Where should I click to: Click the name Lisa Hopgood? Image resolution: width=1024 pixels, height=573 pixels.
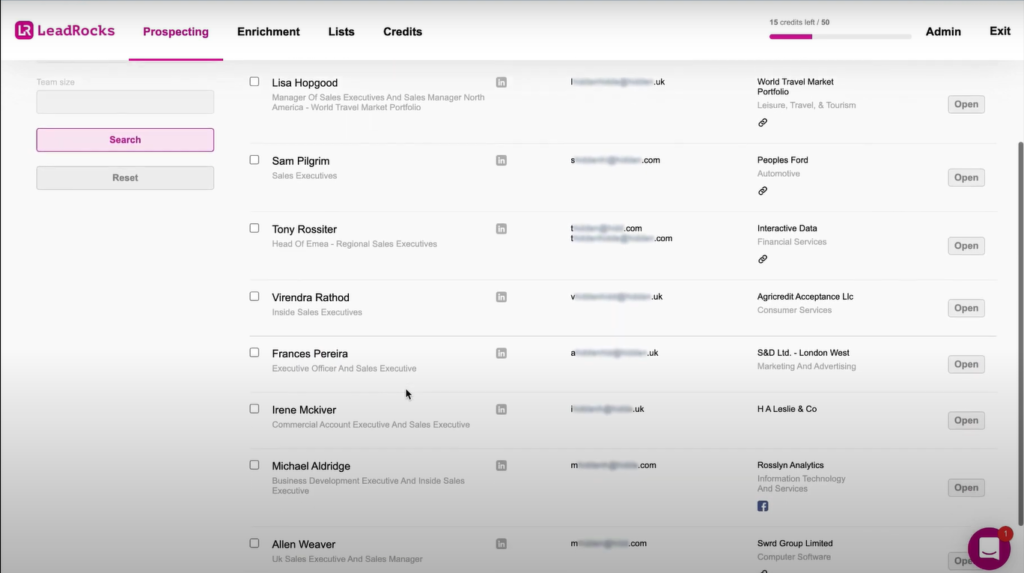304,83
